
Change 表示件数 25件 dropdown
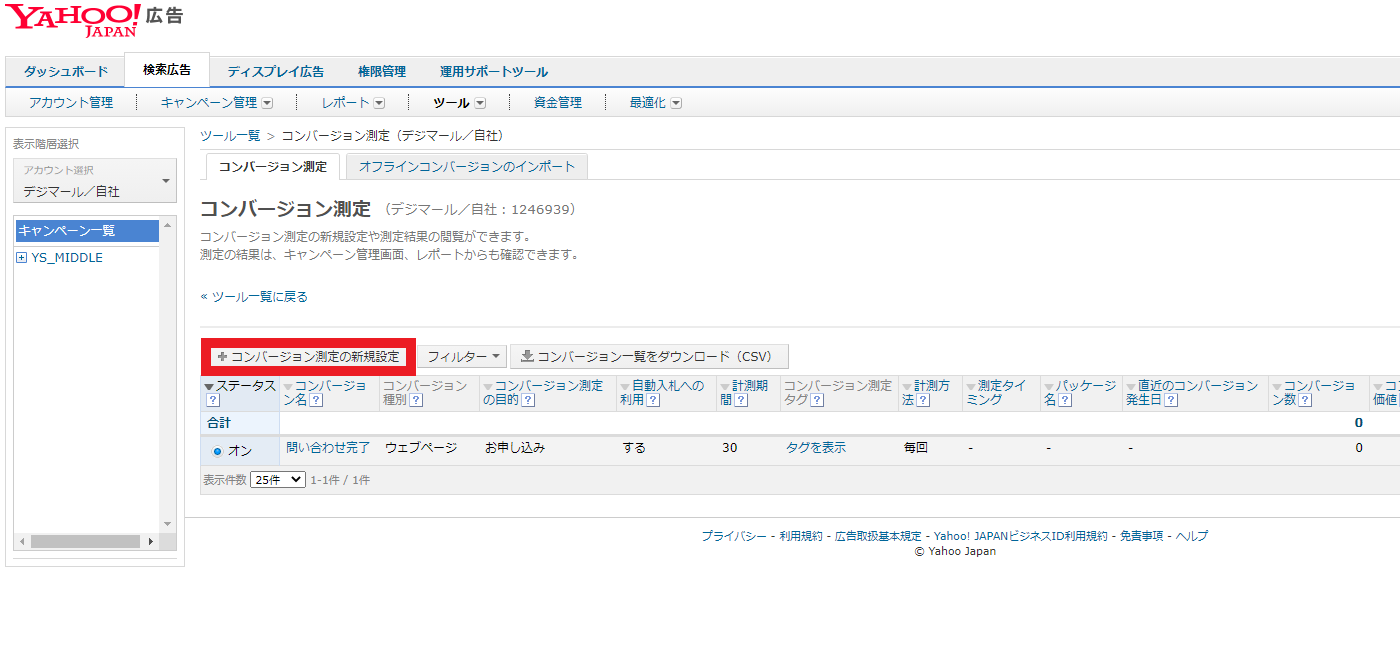pyautogui.click(x=278, y=480)
